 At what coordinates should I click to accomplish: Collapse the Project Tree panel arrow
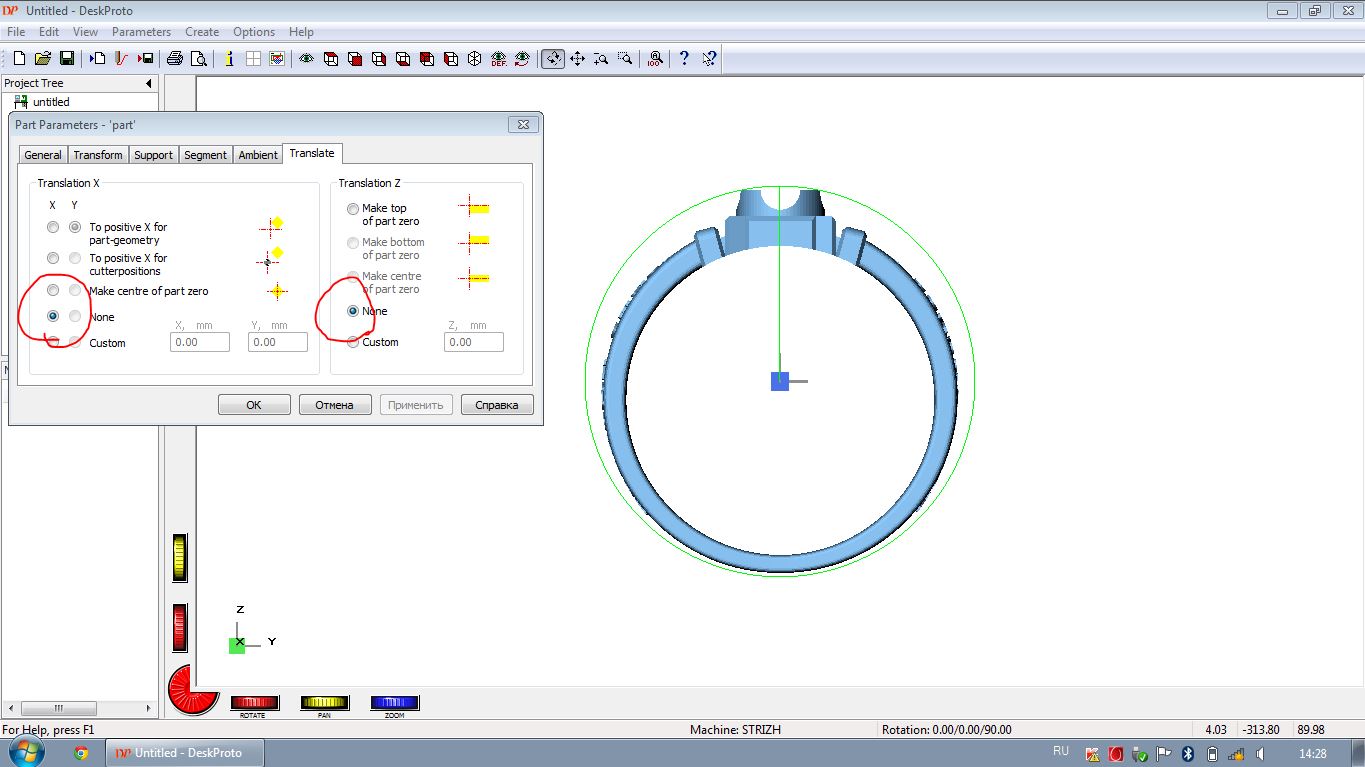point(149,84)
